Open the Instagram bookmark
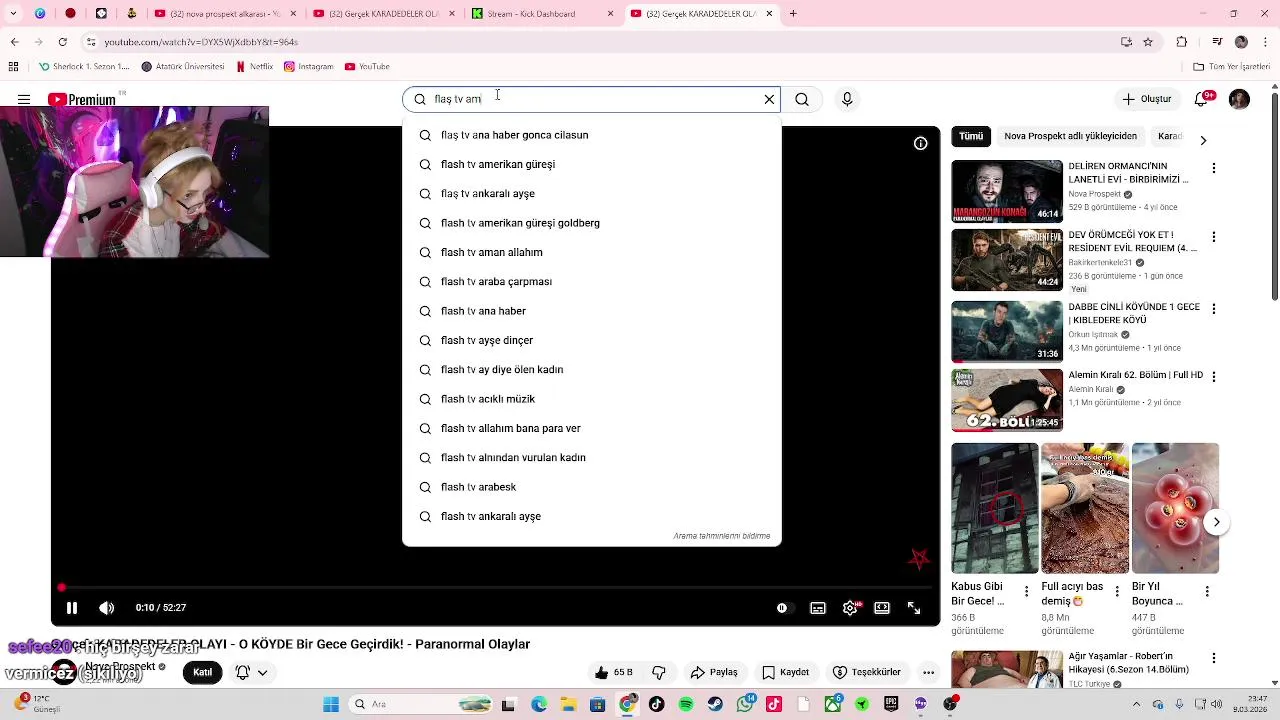The height and width of the screenshot is (720, 1280). (308, 67)
